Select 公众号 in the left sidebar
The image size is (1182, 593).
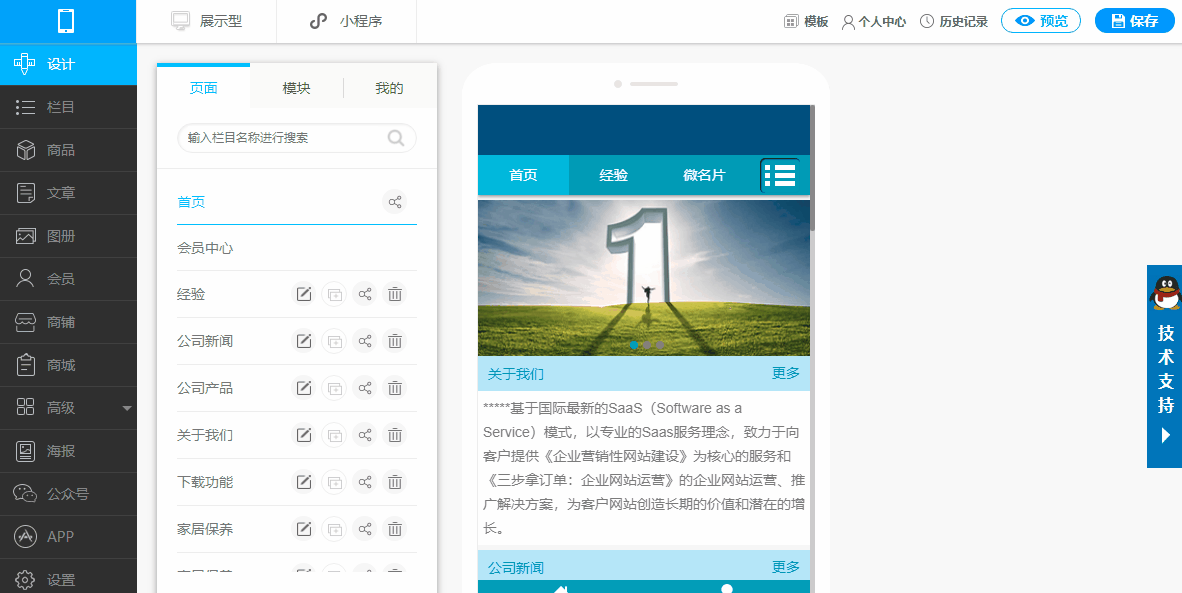point(69,494)
